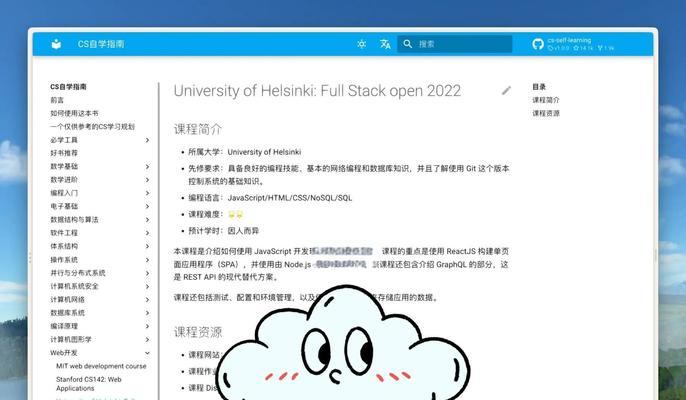Viewport: 686px width, 400px height.
Task: Expand the 软件工程 section chevron
Action: coord(147,233)
